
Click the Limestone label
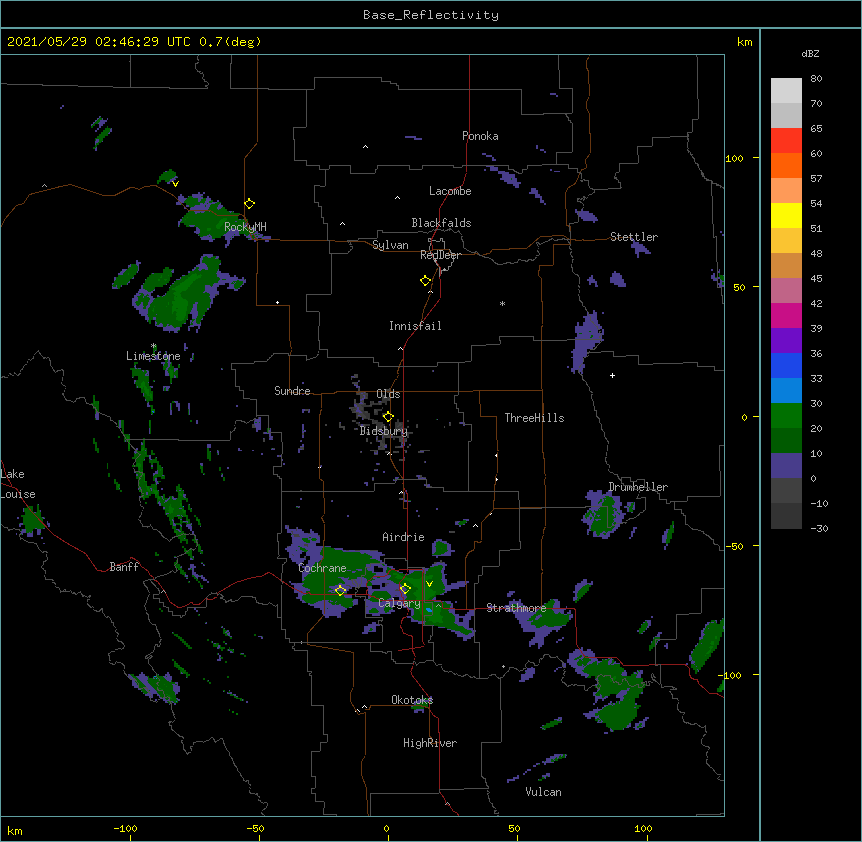[153, 356]
